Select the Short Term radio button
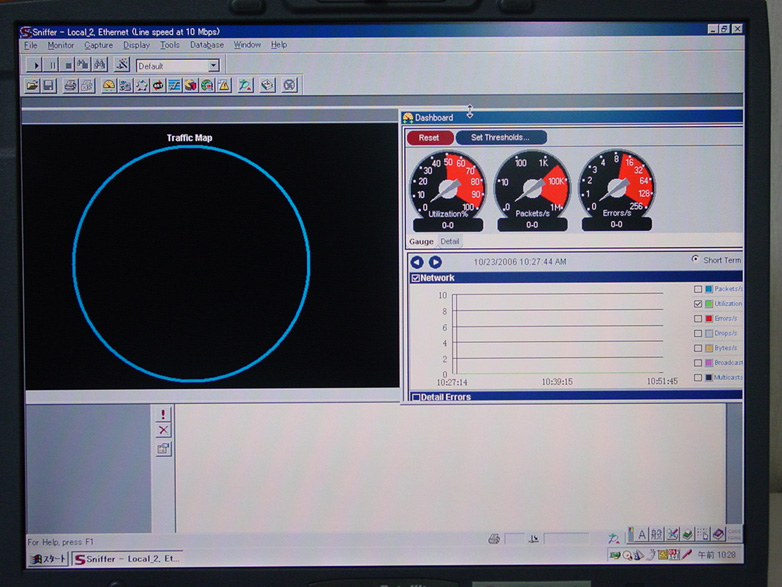Screen dimensions: 782x587 pyautogui.click(x=696, y=260)
